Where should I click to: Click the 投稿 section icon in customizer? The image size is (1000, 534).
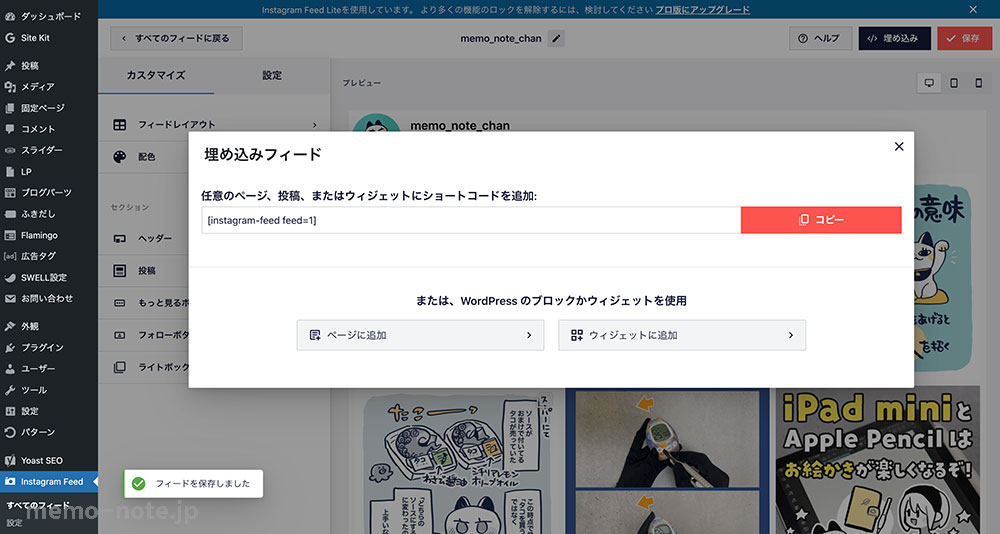pyautogui.click(x=119, y=271)
